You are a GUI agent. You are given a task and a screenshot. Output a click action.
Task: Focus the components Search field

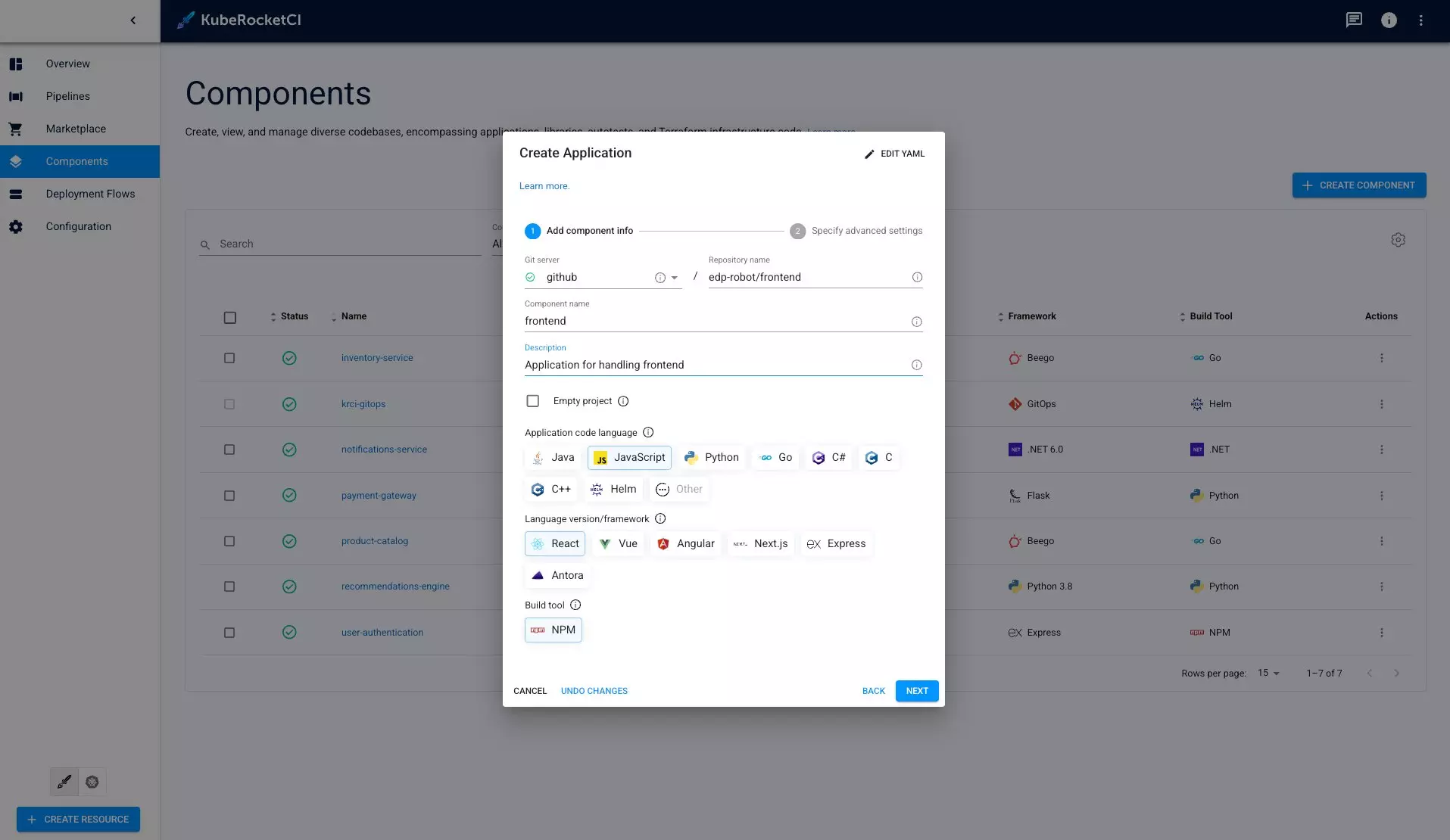click(x=340, y=244)
